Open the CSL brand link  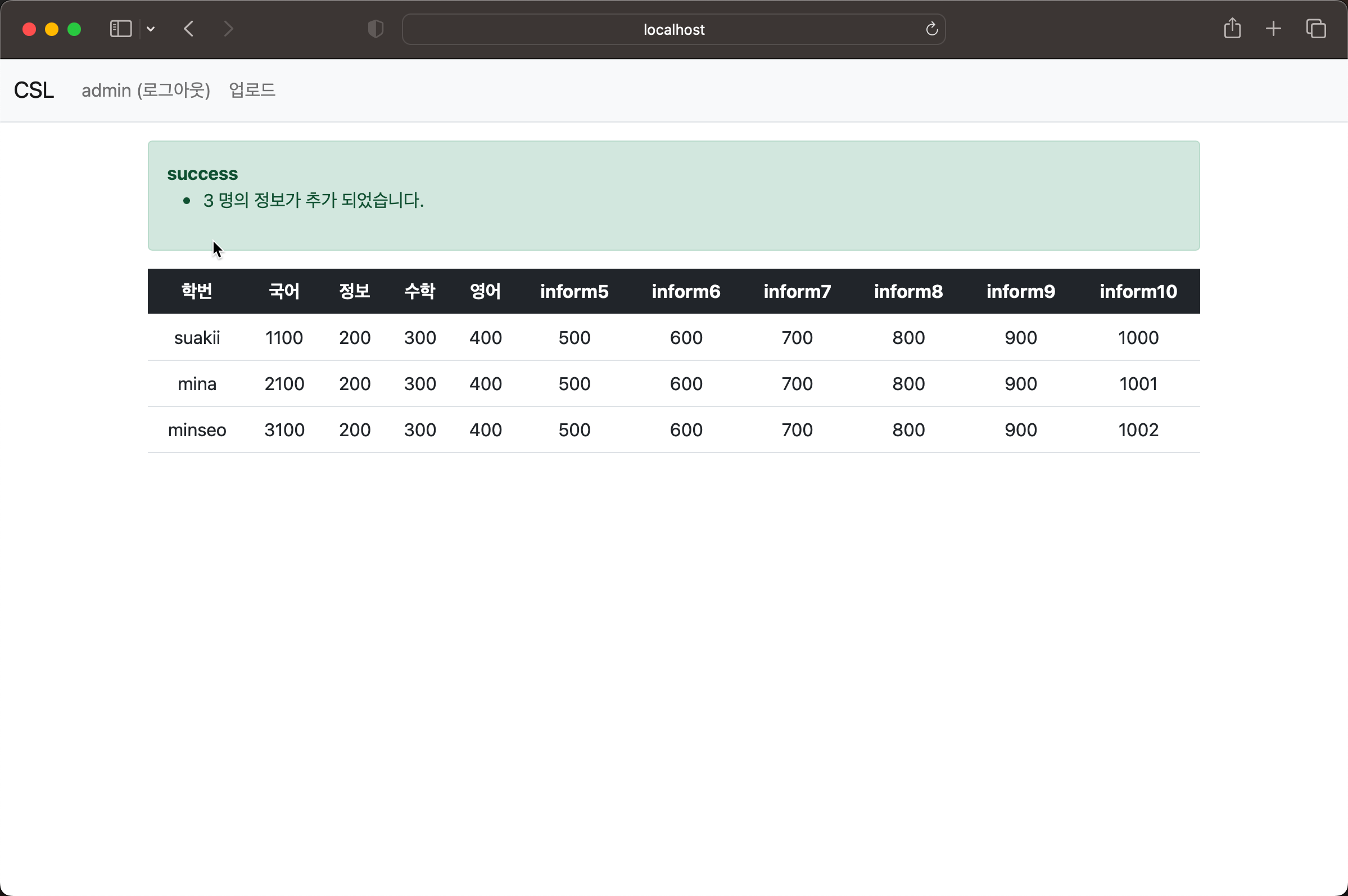34,90
